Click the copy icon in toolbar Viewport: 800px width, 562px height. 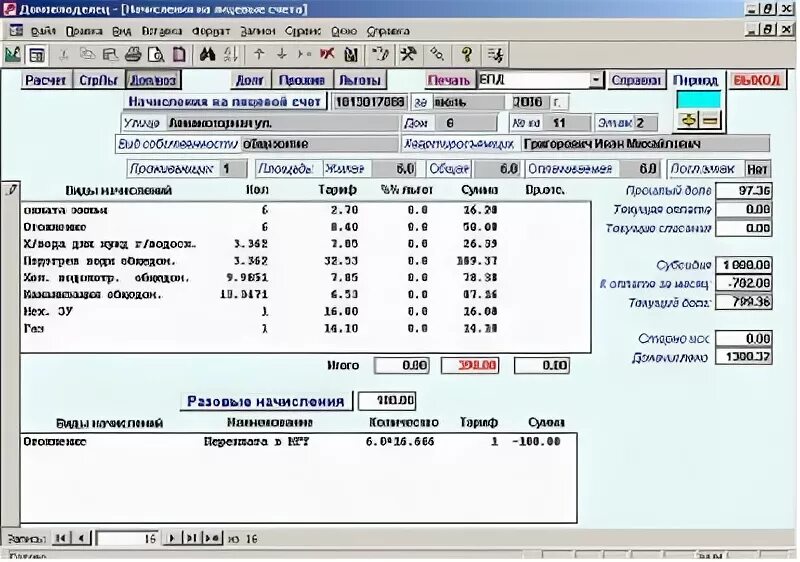point(87,55)
